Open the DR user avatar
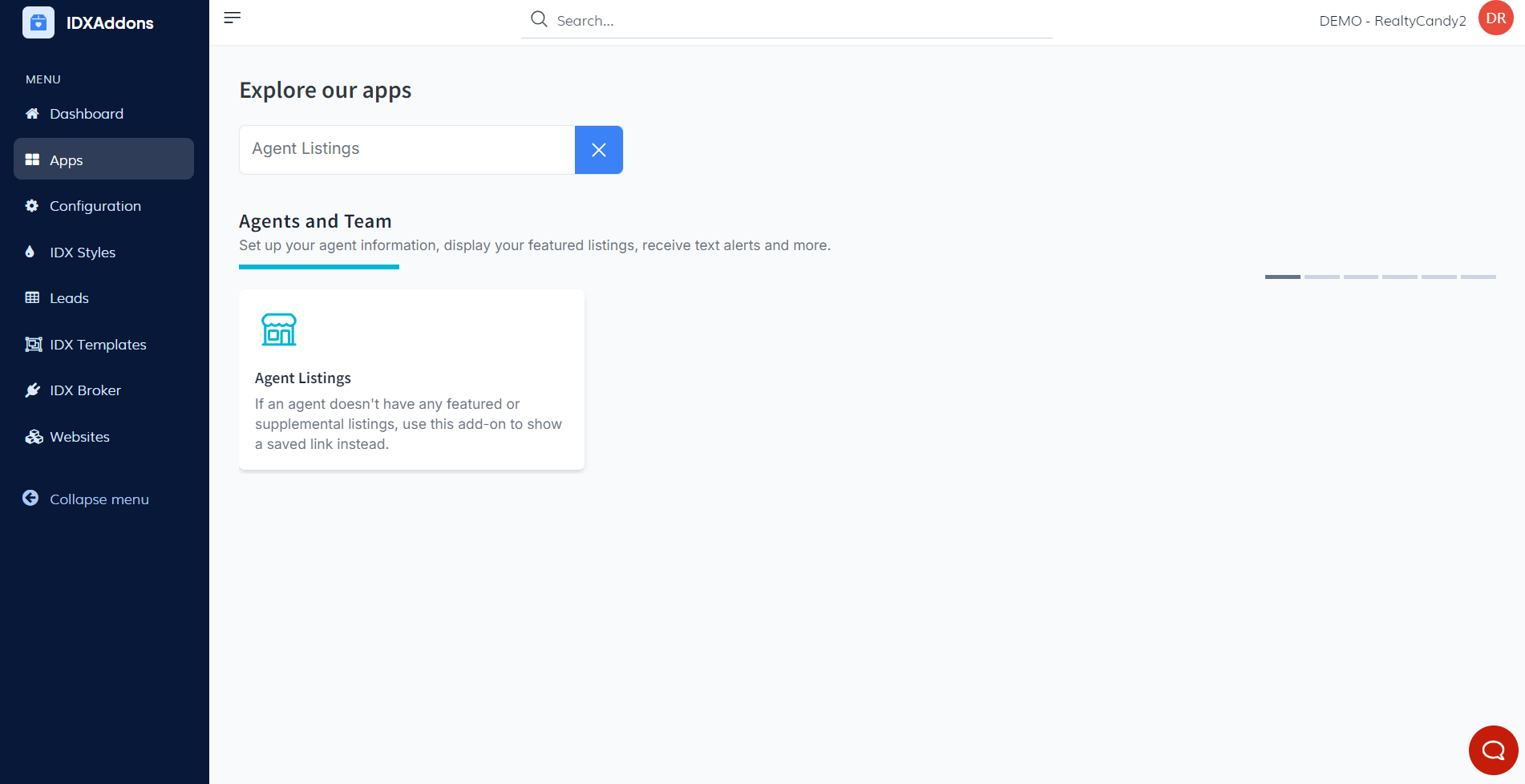1525x784 pixels. pos(1495,18)
